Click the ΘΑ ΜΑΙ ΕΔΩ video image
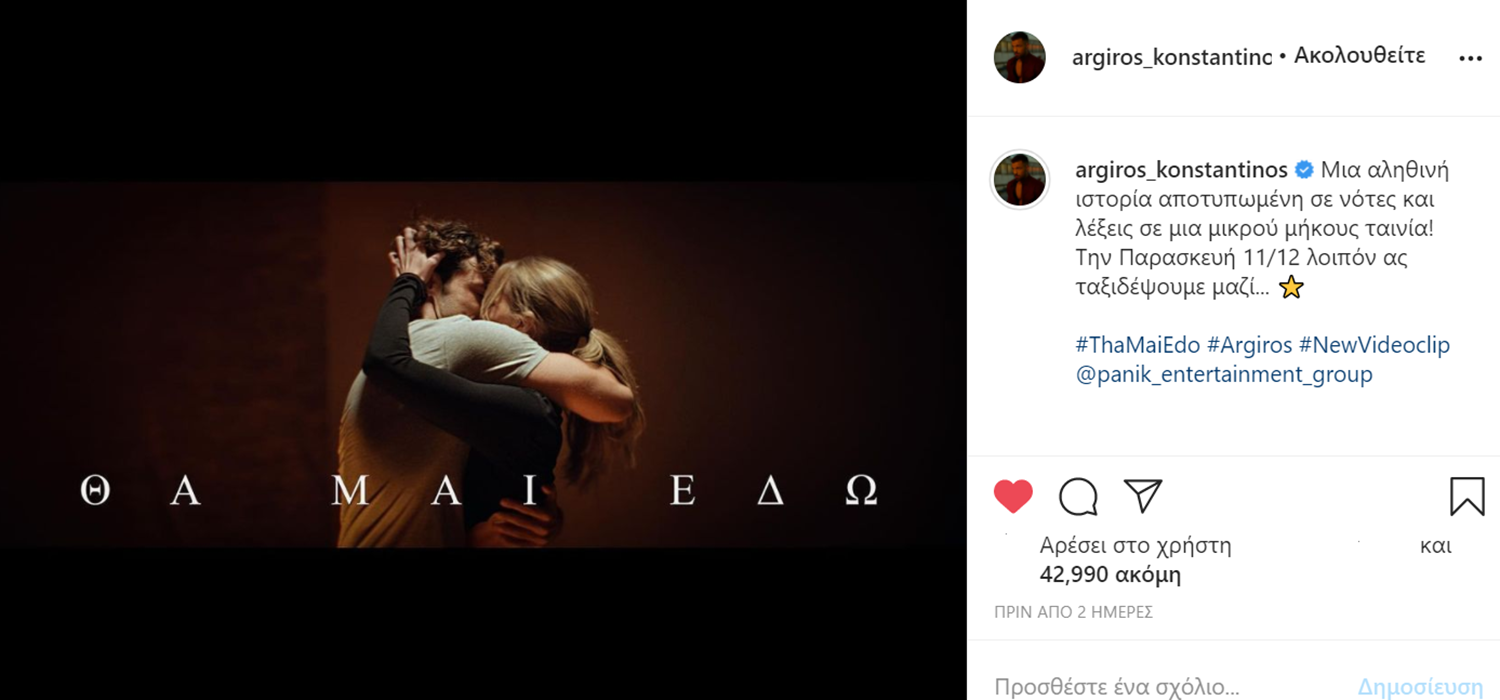This screenshot has width=1500, height=700. [483, 365]
